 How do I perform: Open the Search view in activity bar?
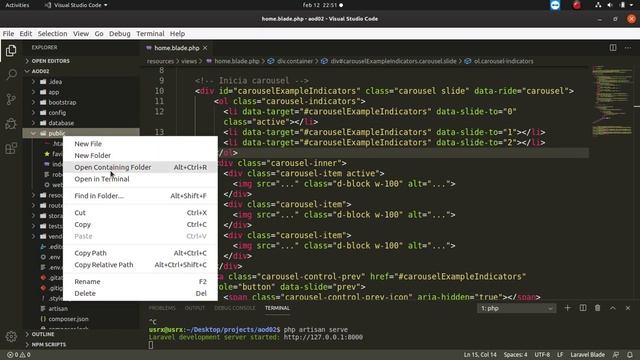click(11, 74)
